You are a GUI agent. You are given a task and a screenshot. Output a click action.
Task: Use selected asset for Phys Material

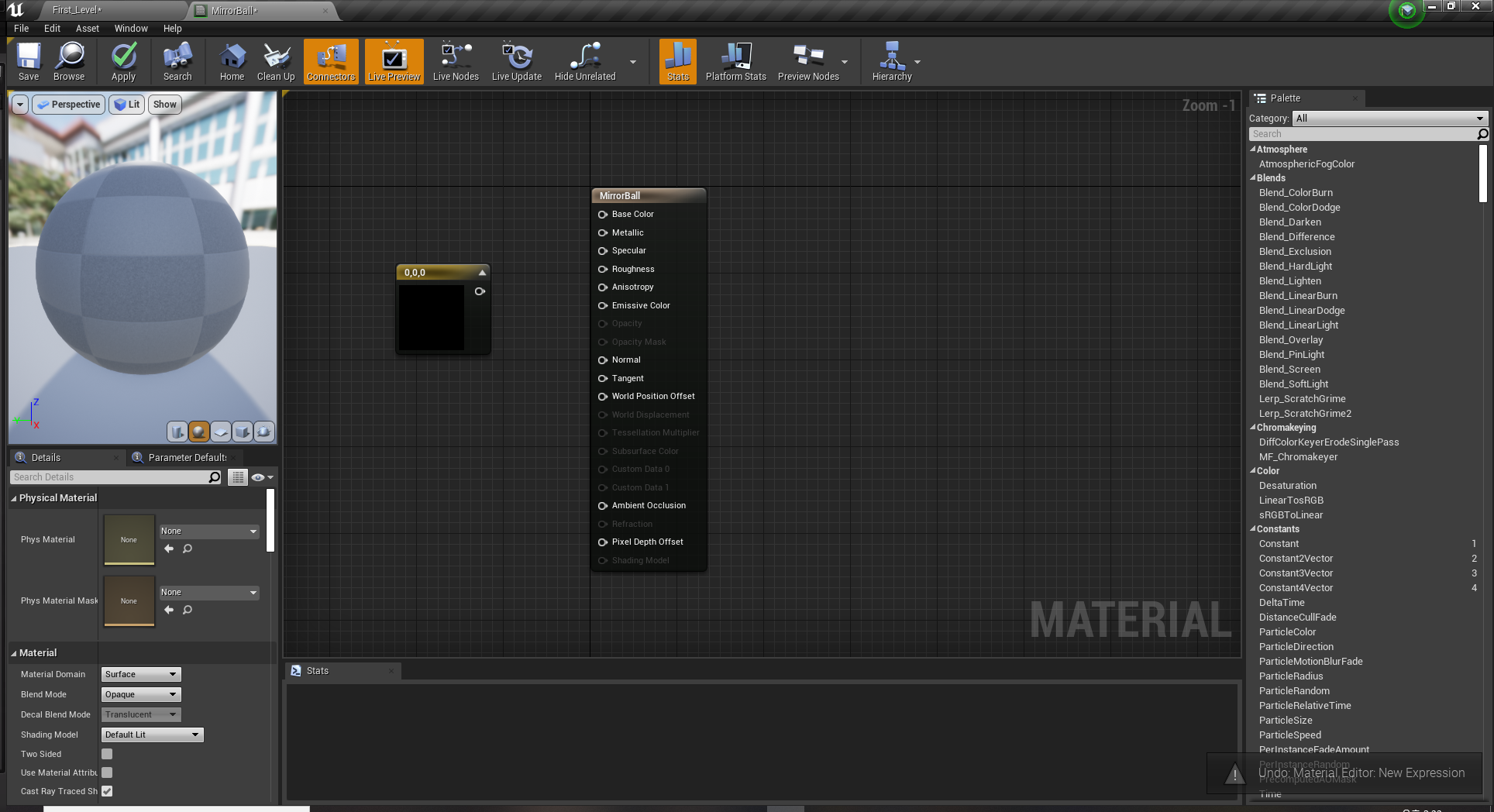coord(169,549)
